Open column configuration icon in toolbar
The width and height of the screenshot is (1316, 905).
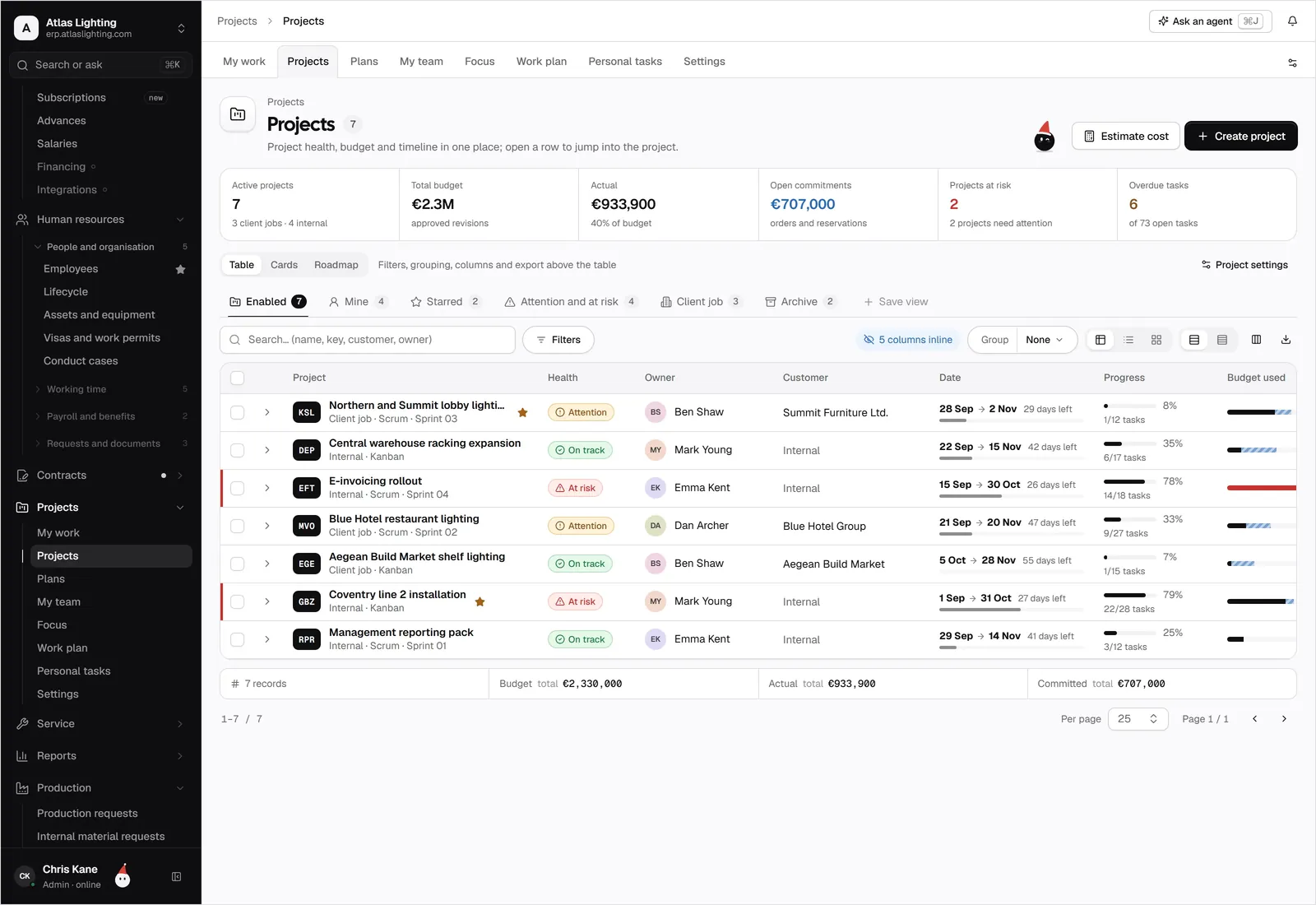(x=1256, y=340)
